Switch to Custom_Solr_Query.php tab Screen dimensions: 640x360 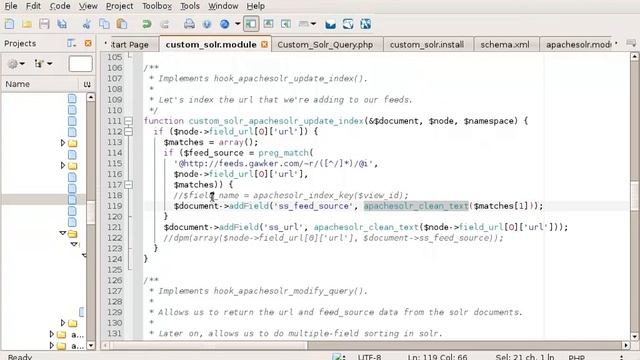pos(325,44)
